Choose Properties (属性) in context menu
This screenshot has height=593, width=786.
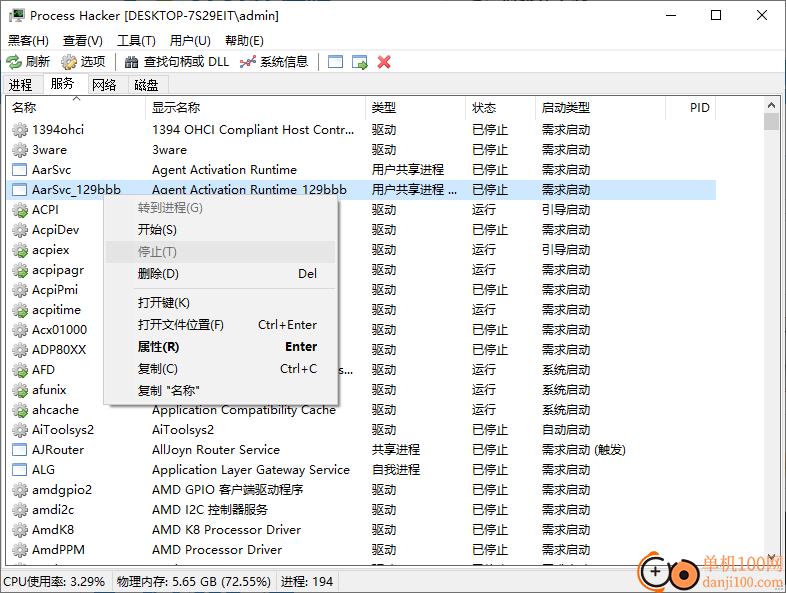pos(221,347)
